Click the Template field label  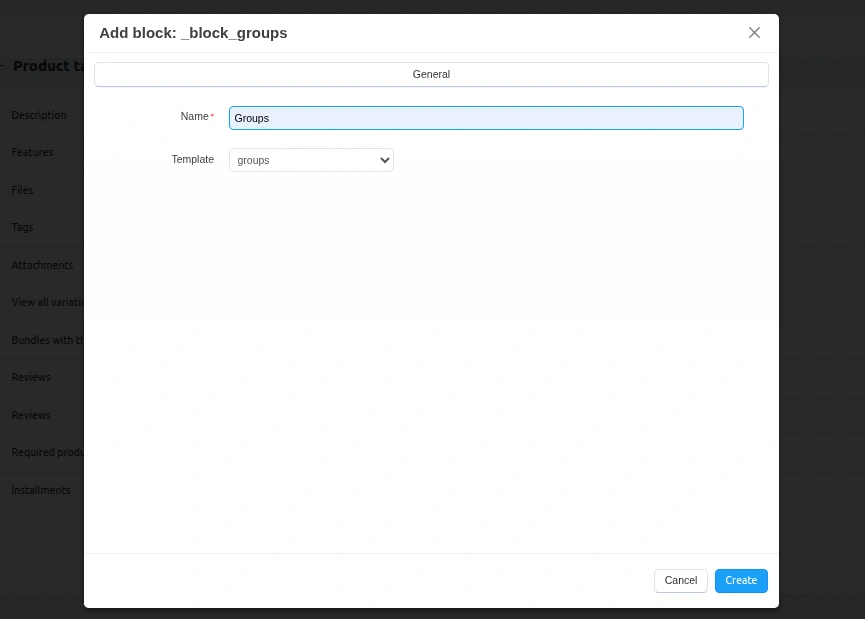click(x=192, y=159)
